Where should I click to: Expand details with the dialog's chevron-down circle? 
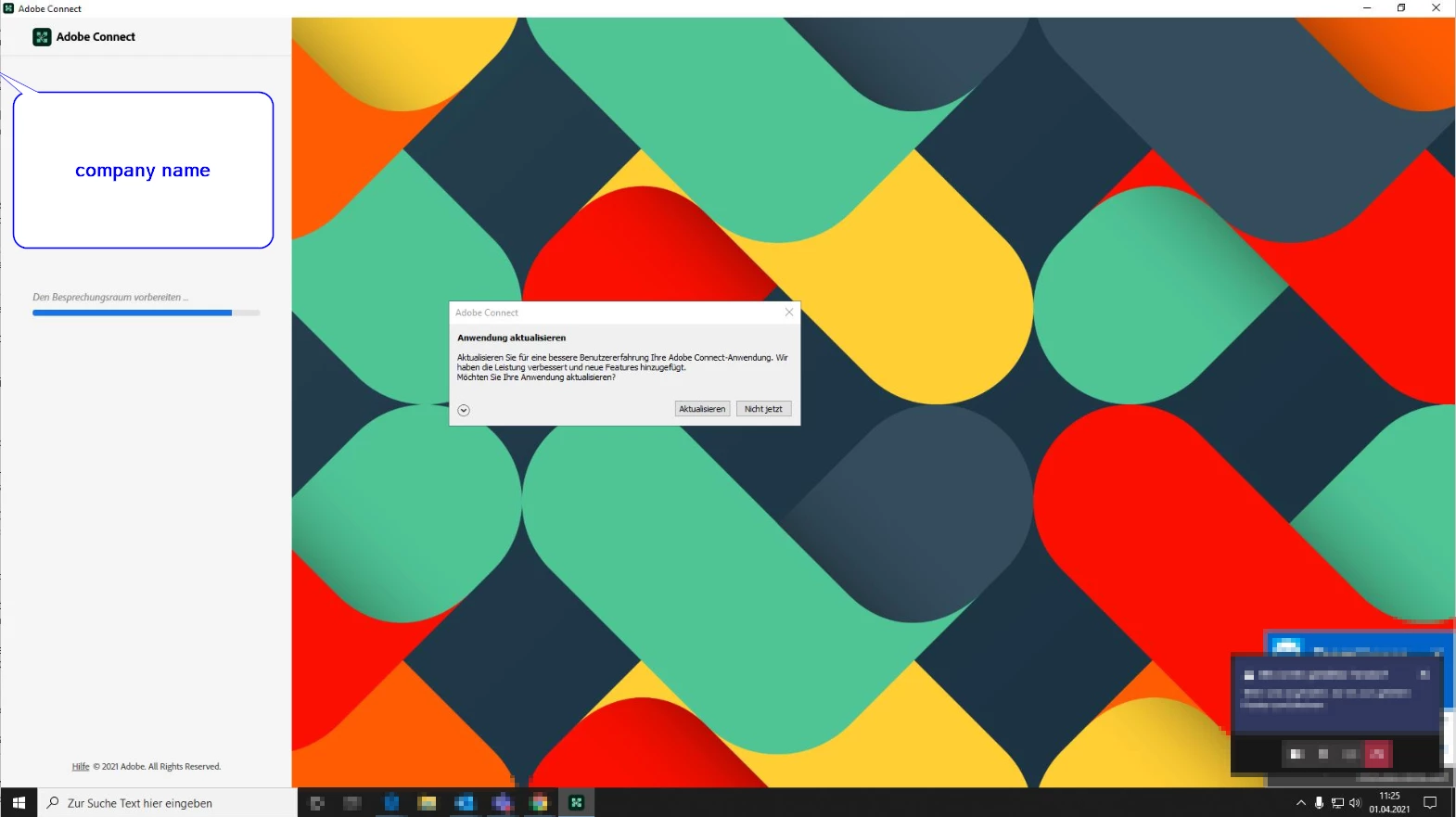464,410
